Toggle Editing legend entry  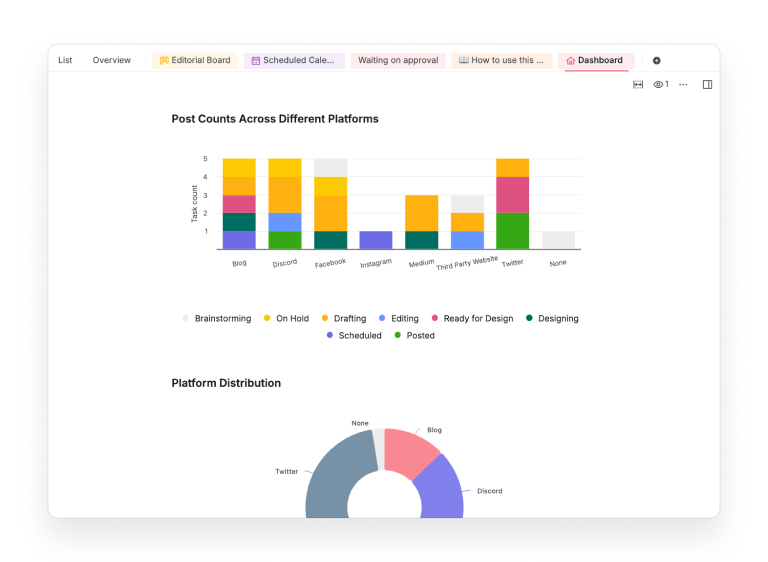(x=399, y=318)
